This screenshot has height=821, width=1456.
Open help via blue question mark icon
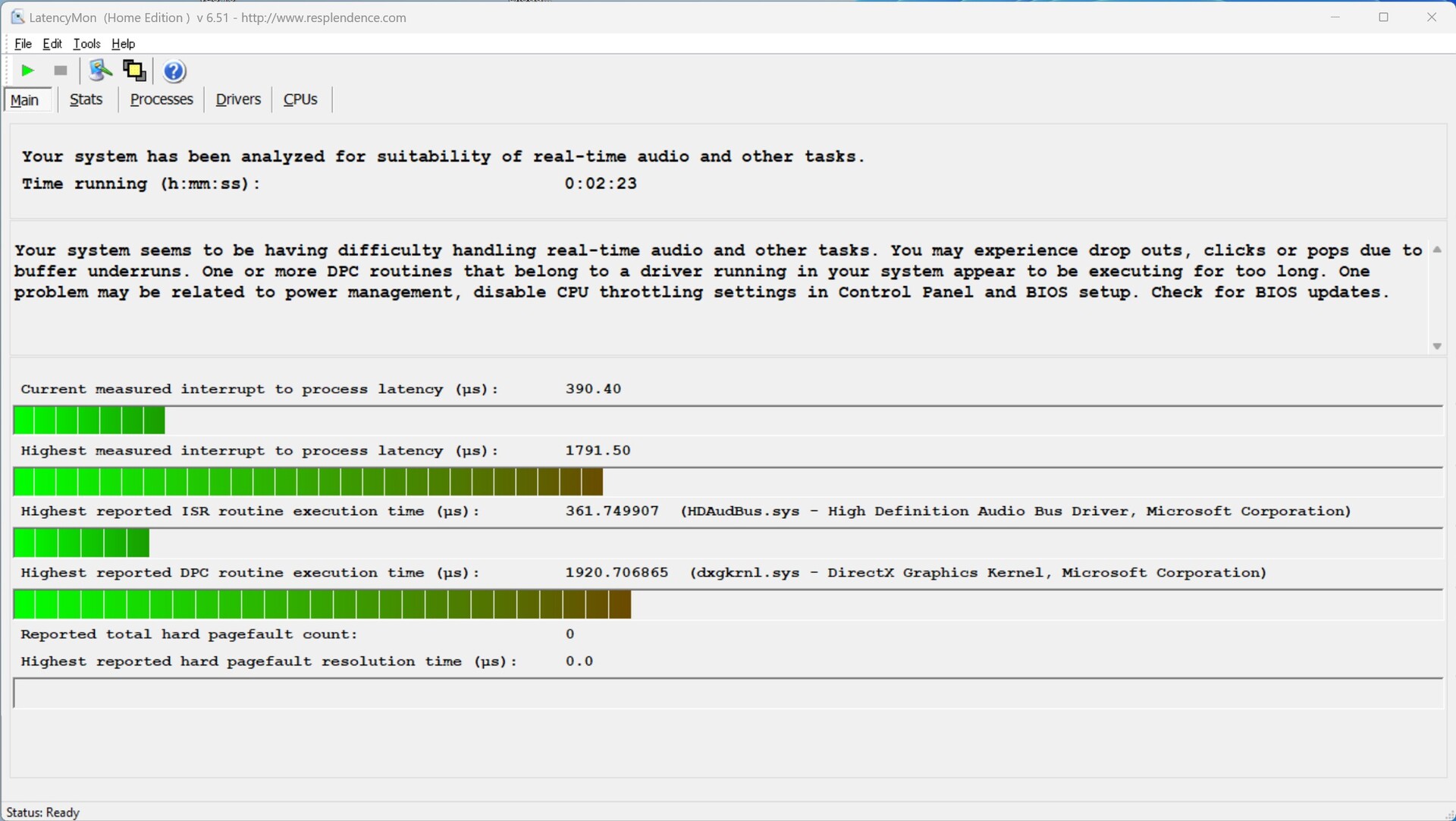coord(174,71)
